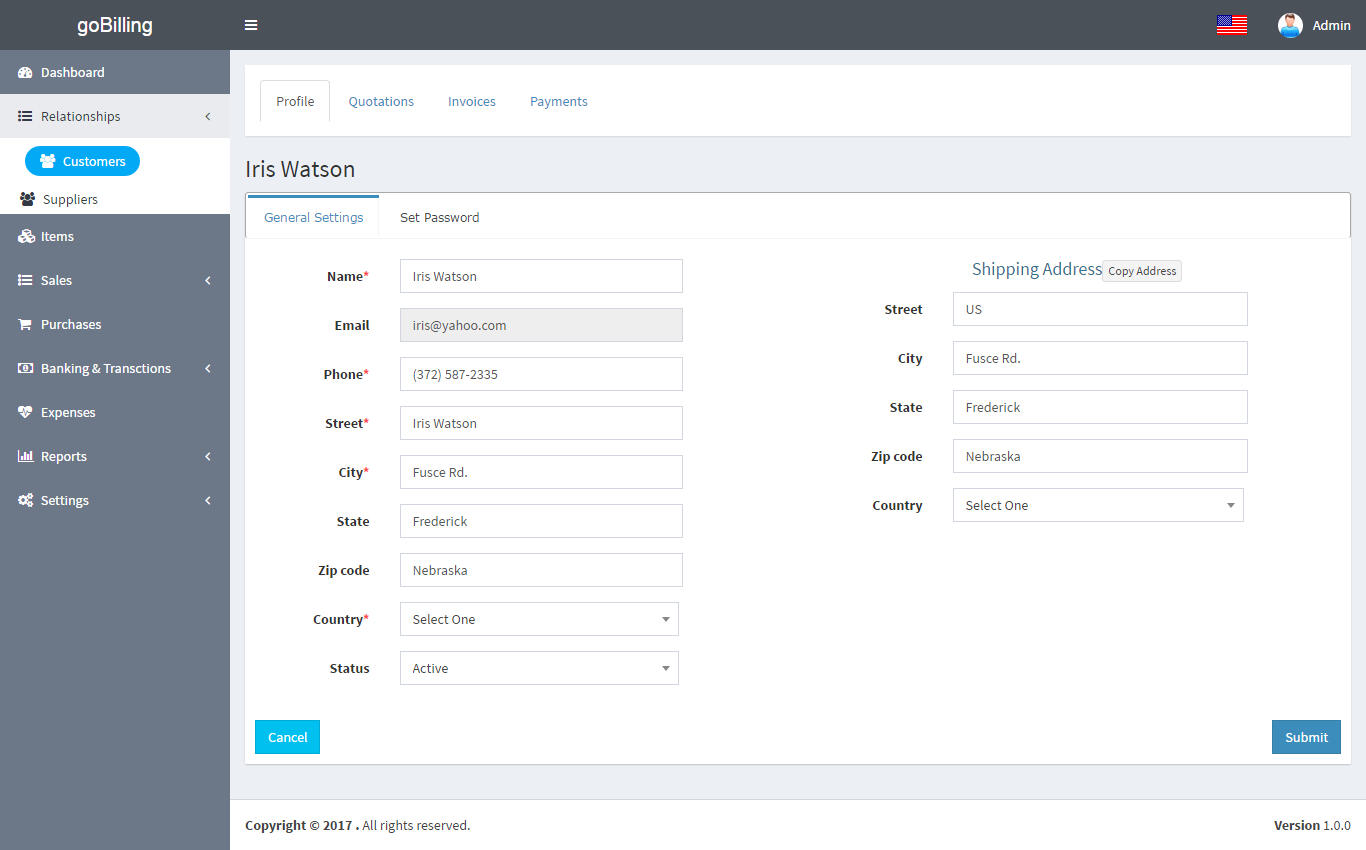Open the Items section
The width and height of the screenshot is (1366, 850).
pyautogui.click(x=57, y=236)
